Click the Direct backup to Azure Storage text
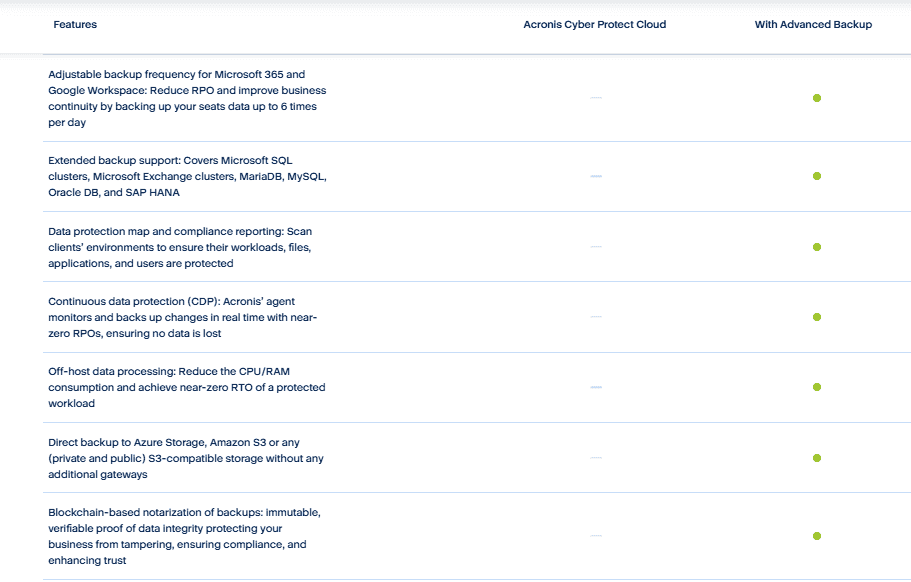 click(x=186, y=458)
